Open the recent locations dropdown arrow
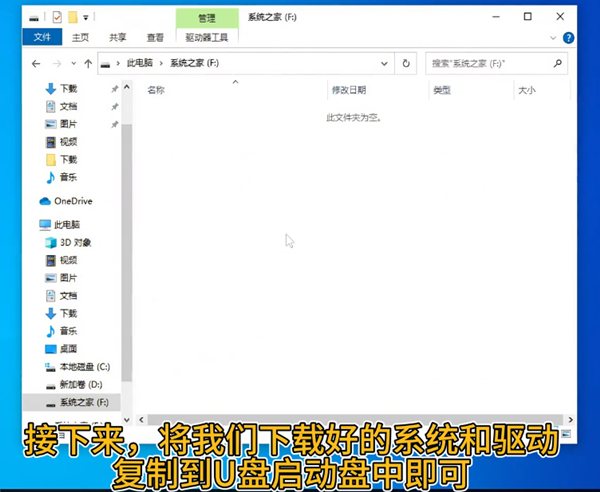This screenshot has height=492, width=600. (73, 63)
